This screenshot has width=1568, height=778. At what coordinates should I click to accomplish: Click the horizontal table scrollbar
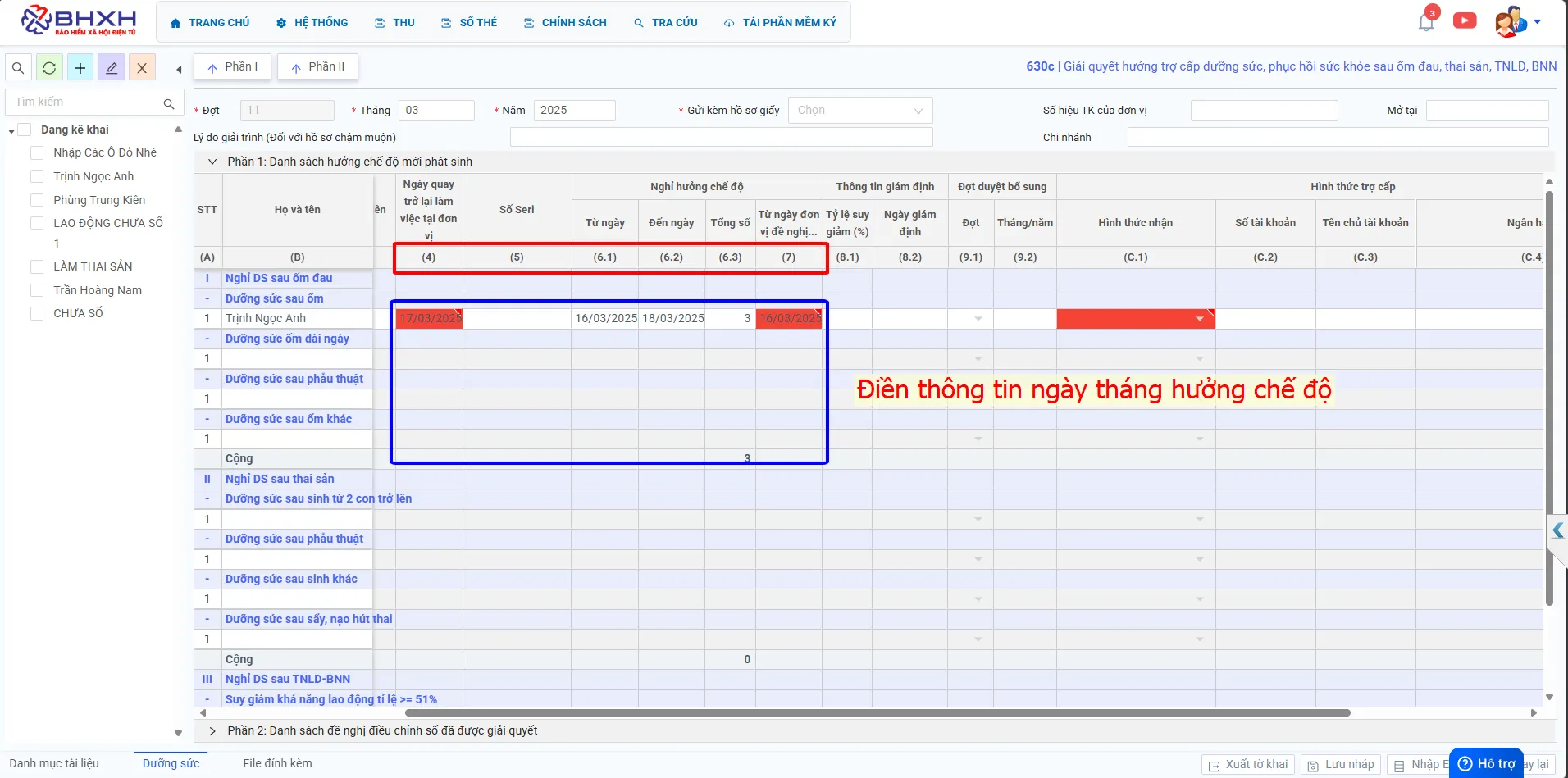pos(877,713)
